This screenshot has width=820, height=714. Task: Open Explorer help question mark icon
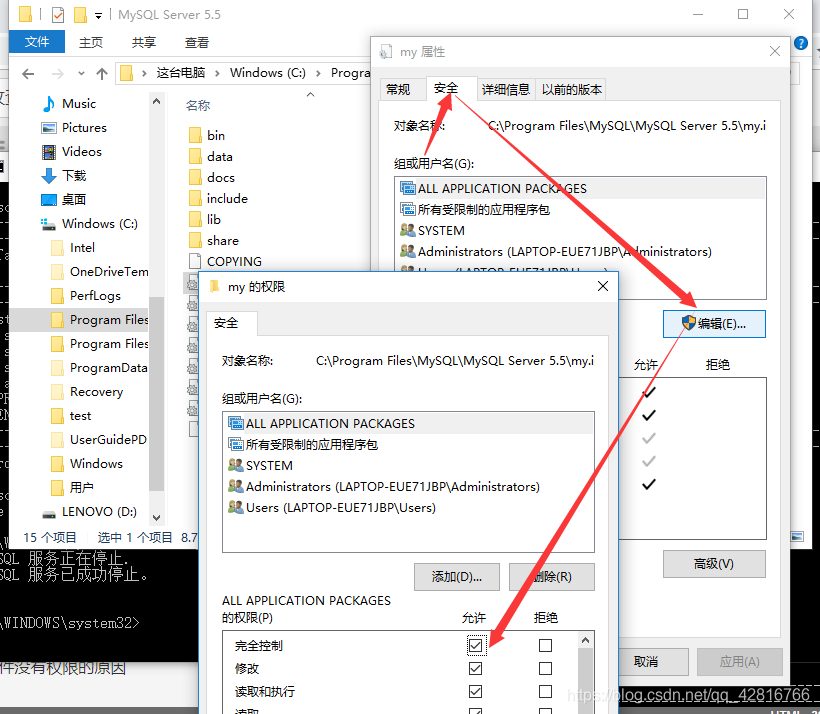pos(801,43)
